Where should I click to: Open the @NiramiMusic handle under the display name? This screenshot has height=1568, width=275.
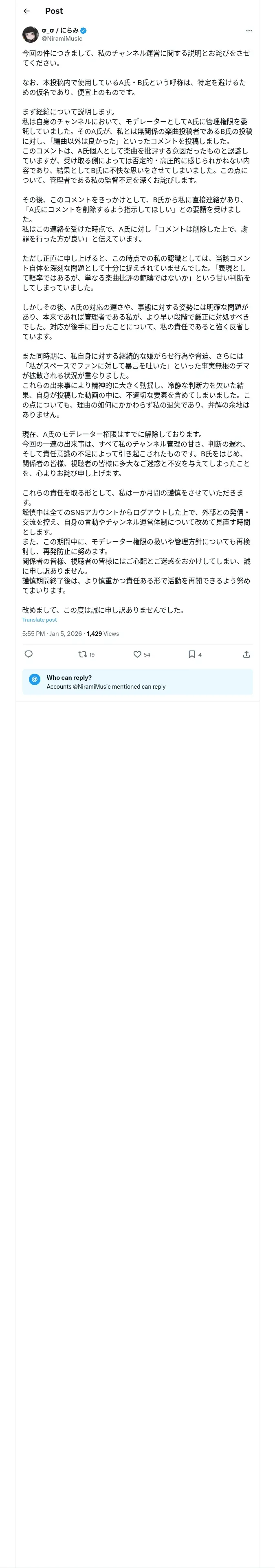pyautogui.click(x=62, y=38)
